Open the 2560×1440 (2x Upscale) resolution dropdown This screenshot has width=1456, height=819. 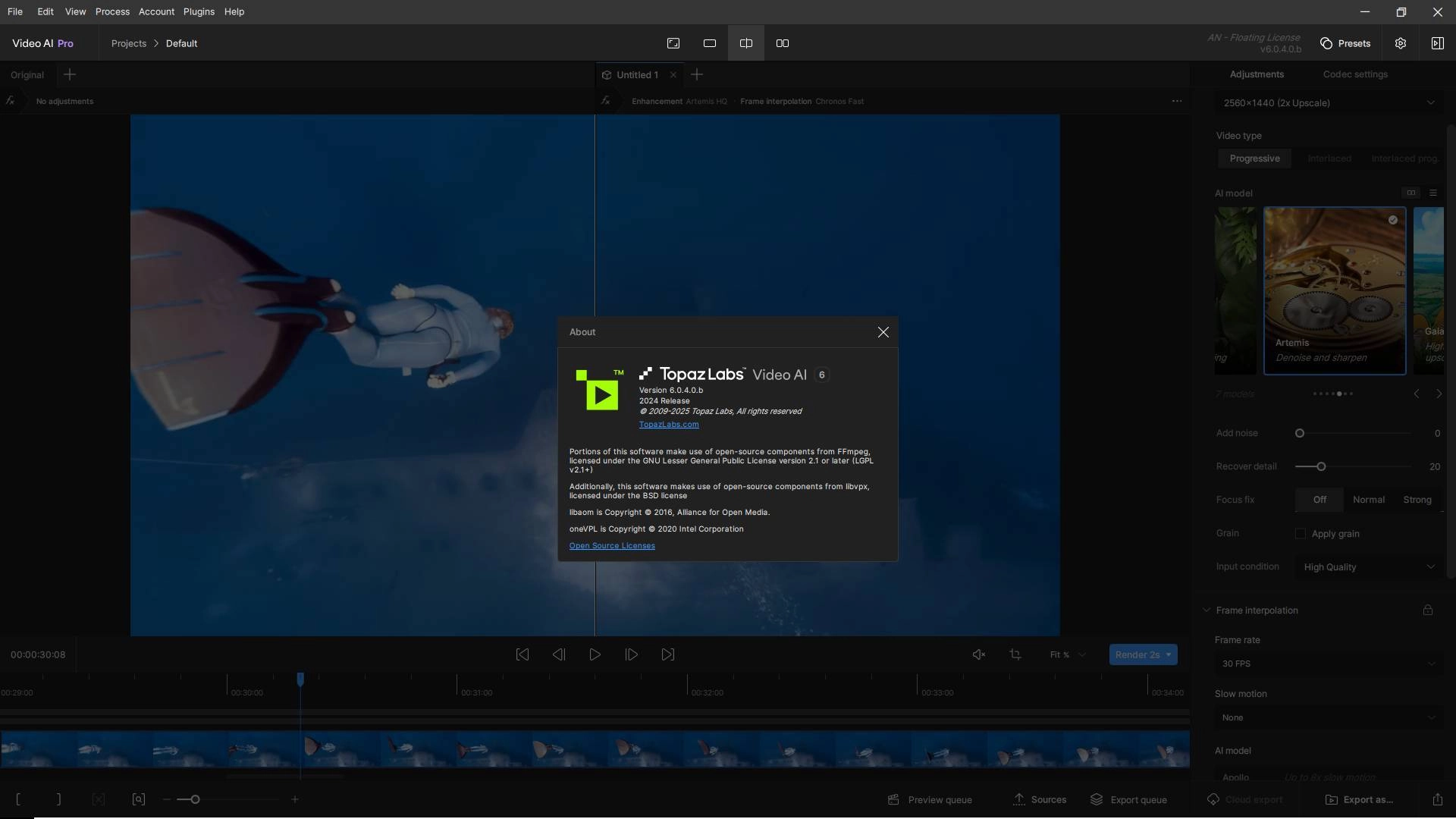pyautogui.click(x=1329, y=103)
